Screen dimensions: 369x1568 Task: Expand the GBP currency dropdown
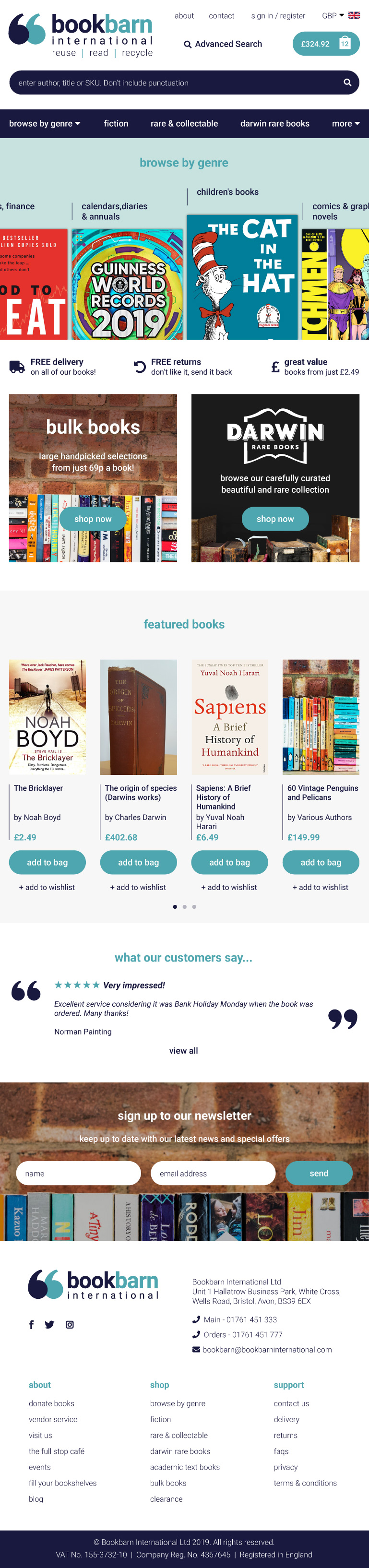click(x=333, y=16)
